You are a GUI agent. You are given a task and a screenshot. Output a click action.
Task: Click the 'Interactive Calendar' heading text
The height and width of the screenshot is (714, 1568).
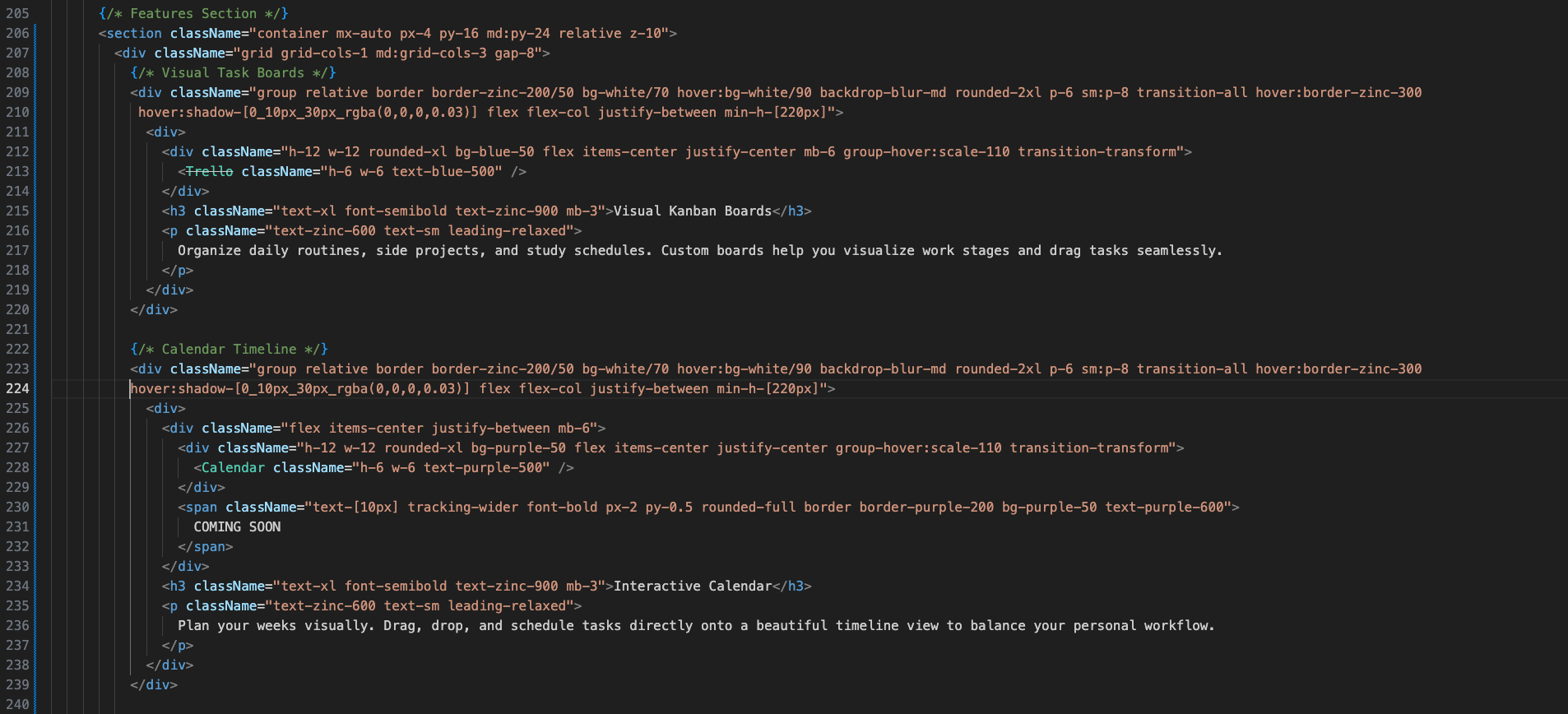pos(693,586)
